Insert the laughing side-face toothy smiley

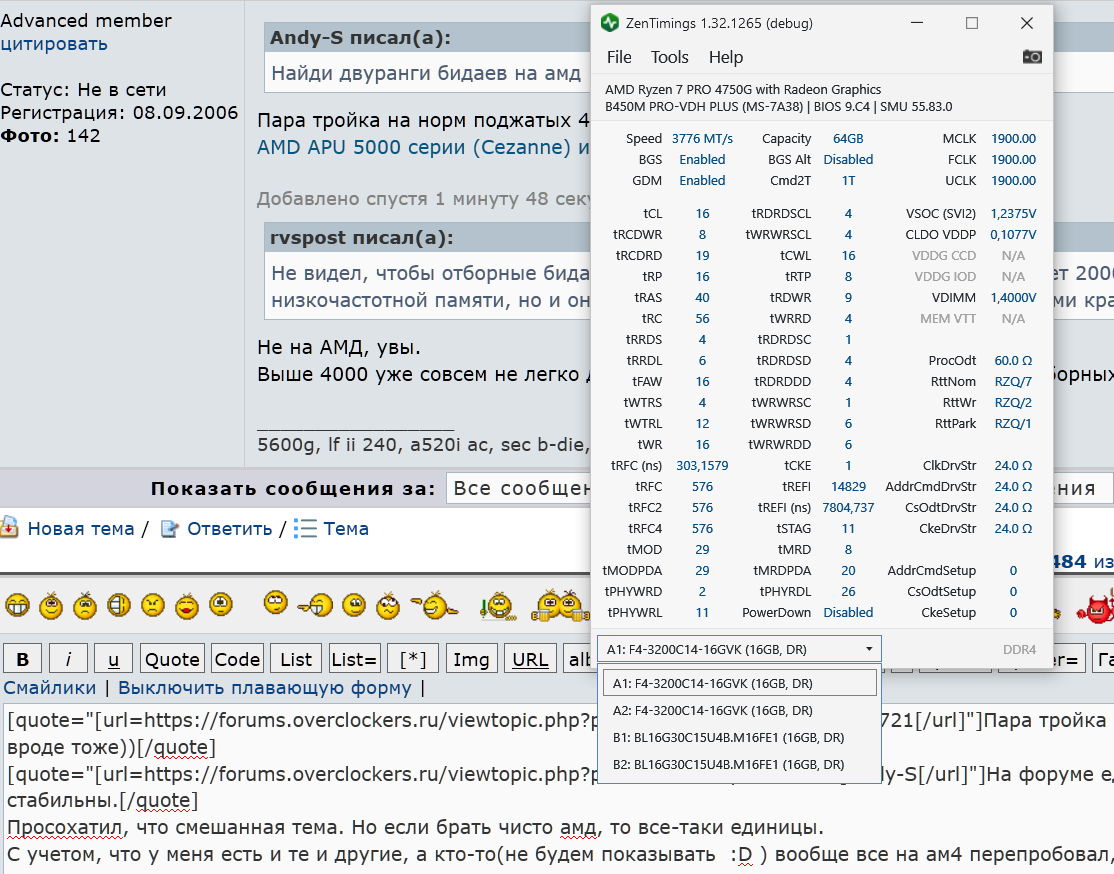coord(119,605)
